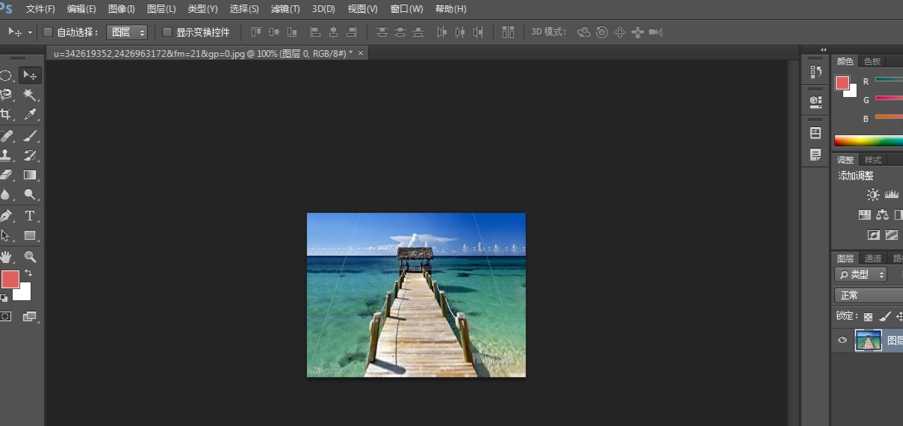Select the Gradient tool
903x426 pixels.
click(x=30, y=175)
